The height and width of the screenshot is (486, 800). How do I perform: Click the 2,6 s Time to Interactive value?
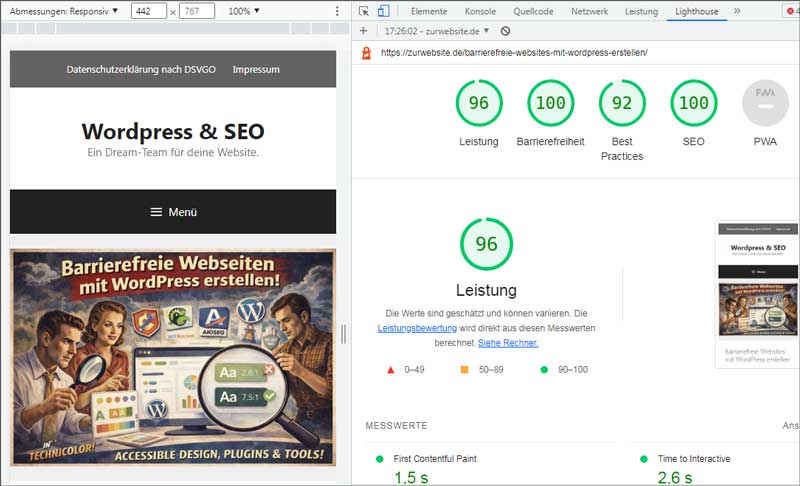coord(674,478)
